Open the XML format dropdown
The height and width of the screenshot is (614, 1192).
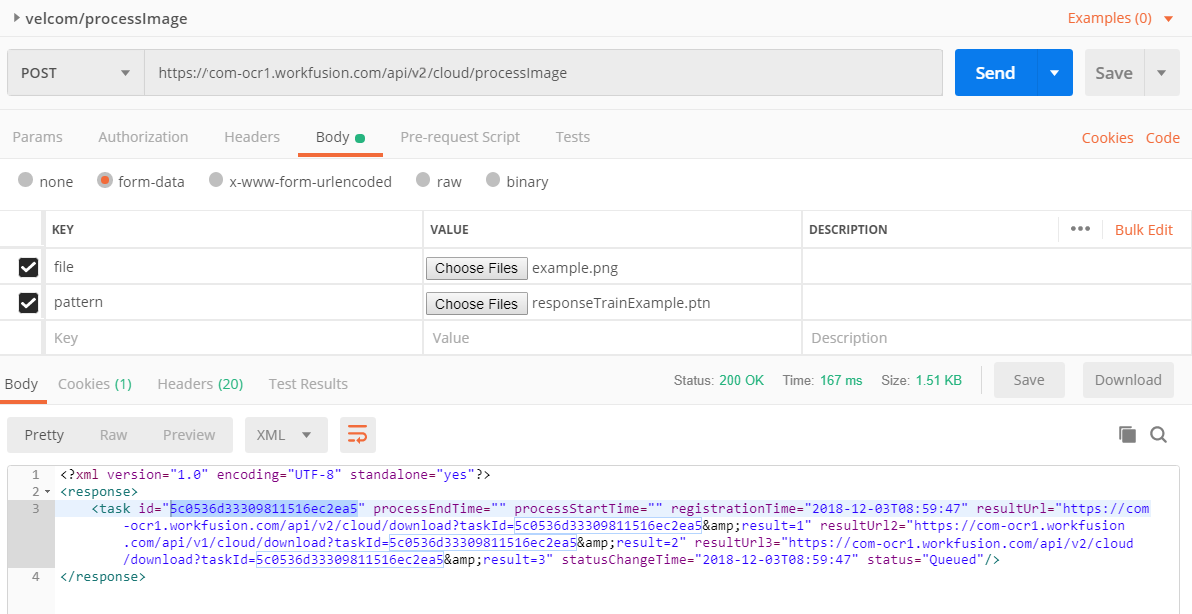click(x=286, y=435)
